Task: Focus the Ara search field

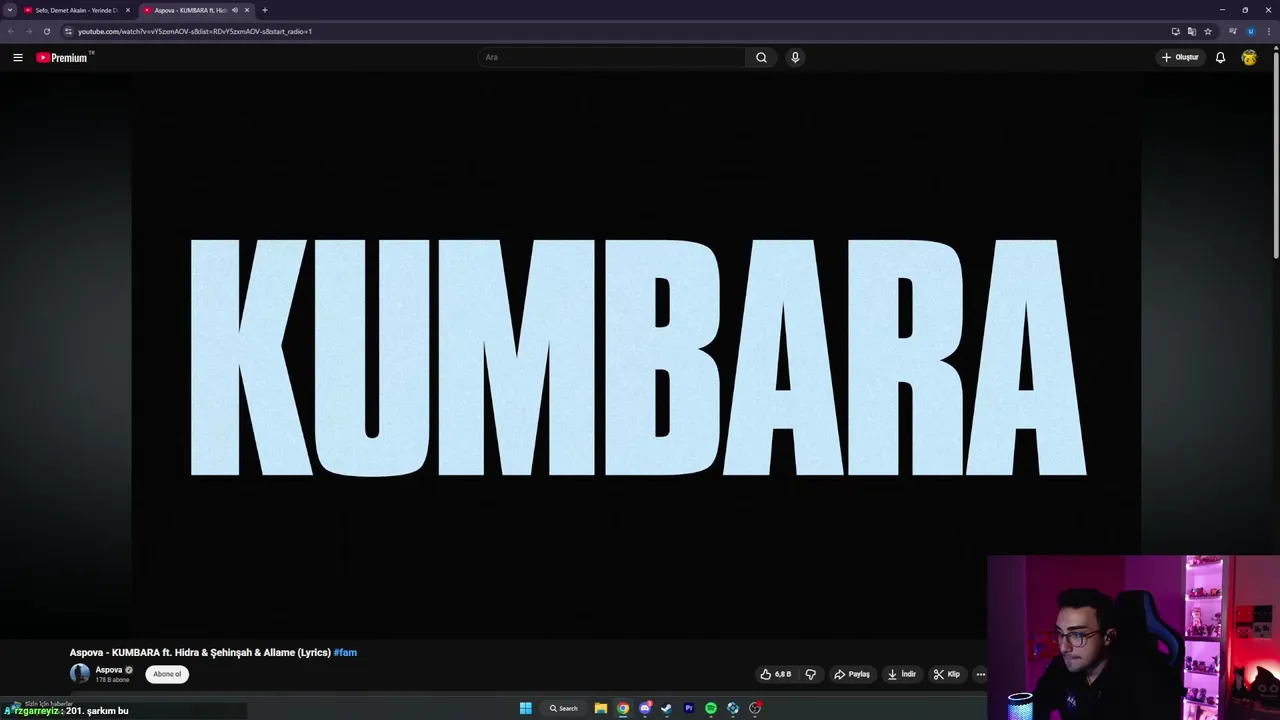Action: click(x=612, y=57)
